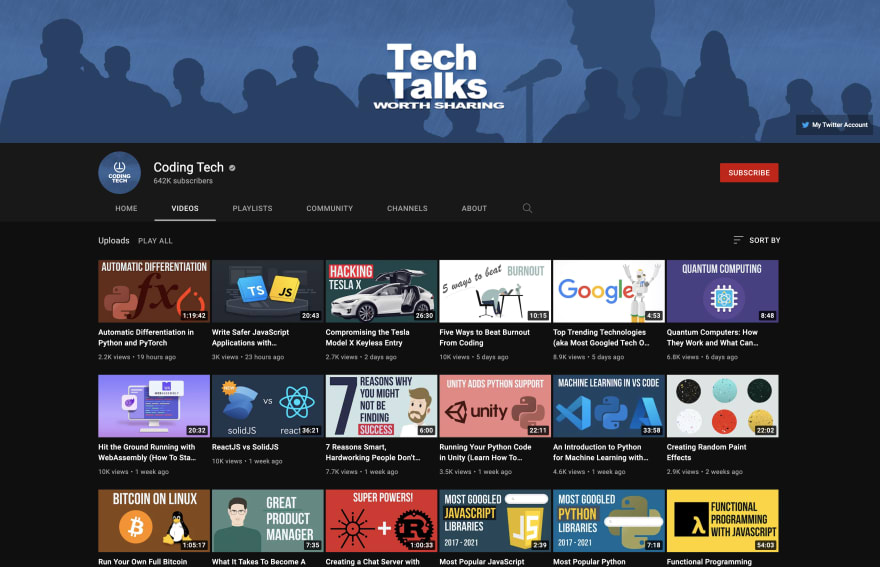The height and width of the screenshot is (567, 880).
Task: Click the verified badge beside Coding Tech
Action: tap(232, 168)
